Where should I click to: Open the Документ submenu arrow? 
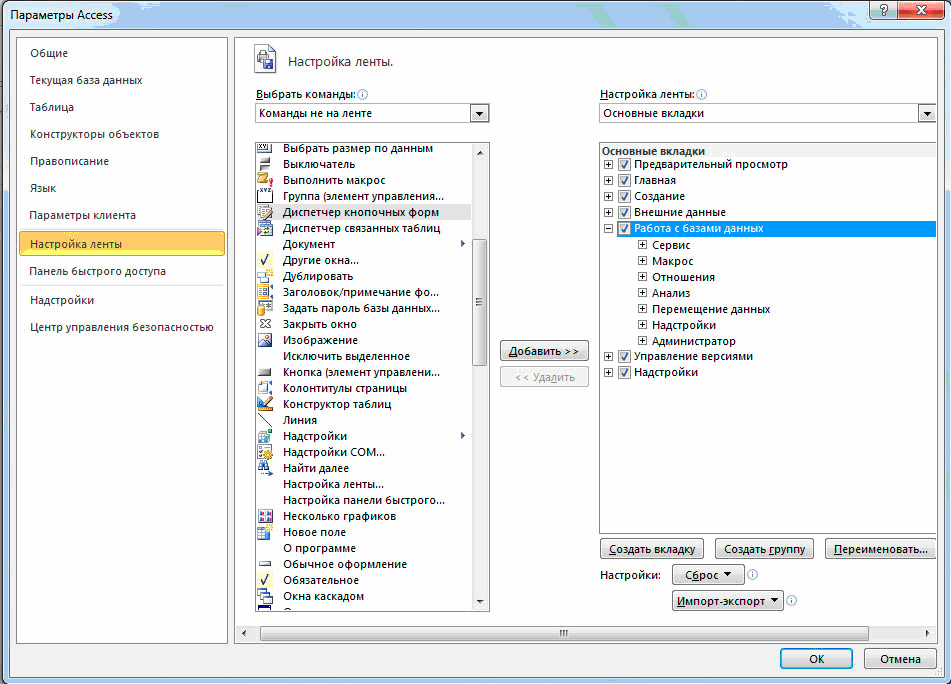[x=463, y=244]
